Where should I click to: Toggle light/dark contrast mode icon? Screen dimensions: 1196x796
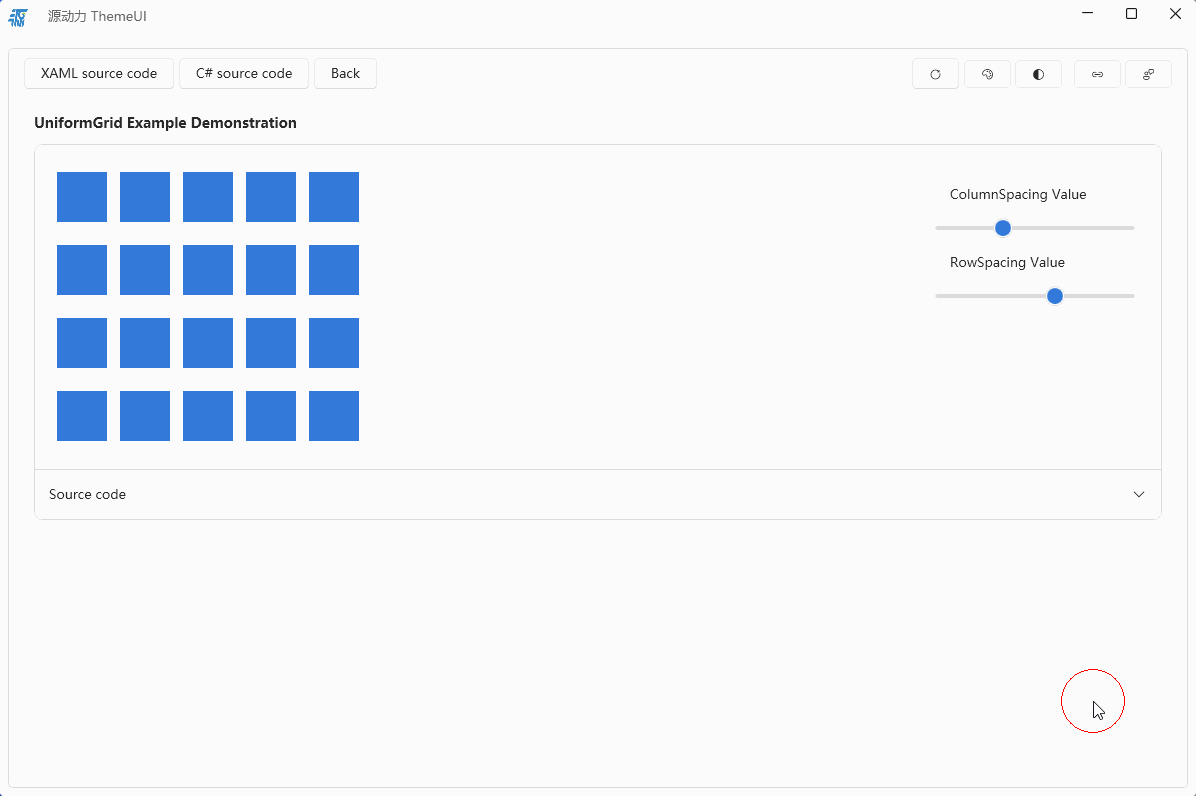click(x=1038, y=74)
